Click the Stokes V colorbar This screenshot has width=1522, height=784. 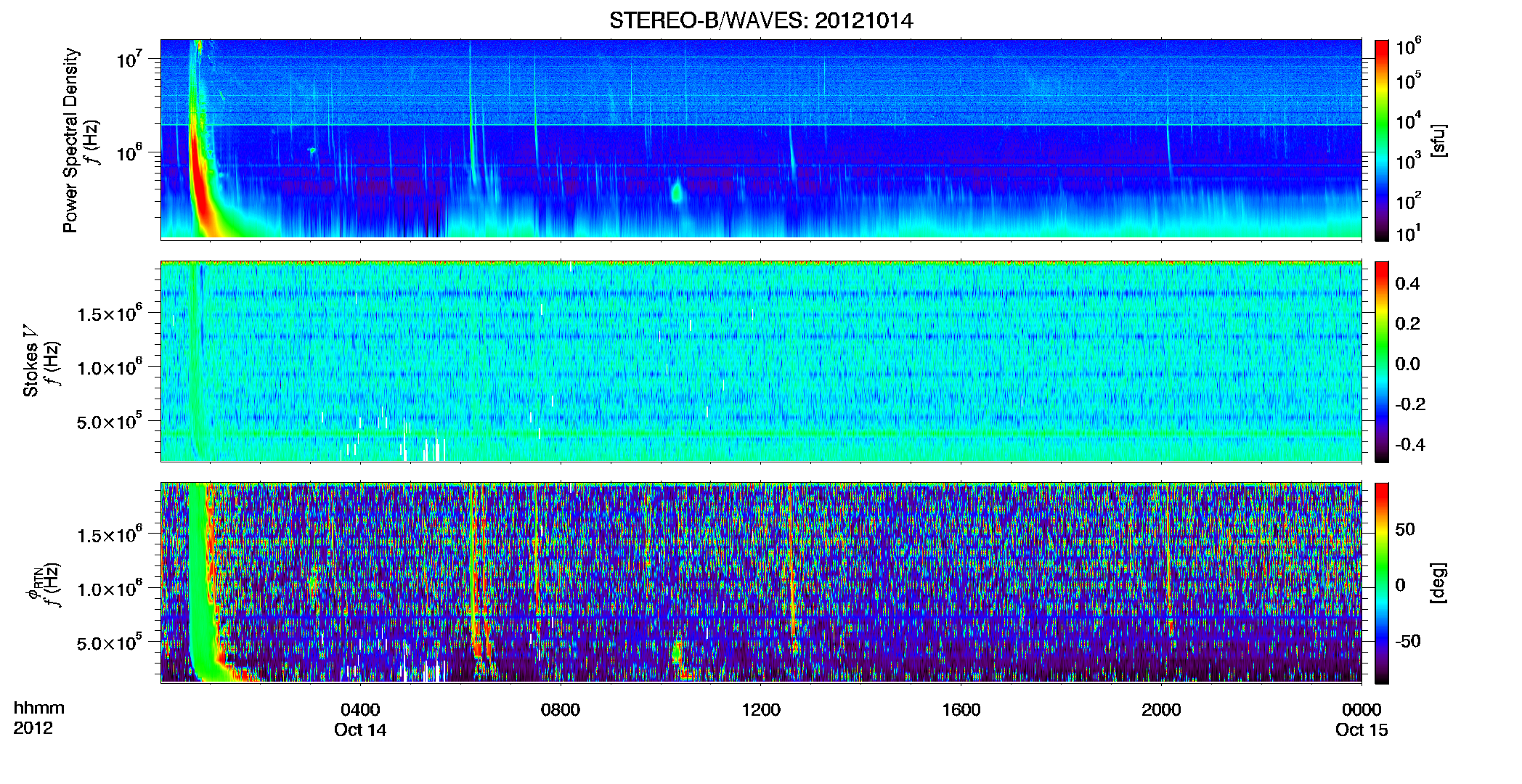(1382, 362)
